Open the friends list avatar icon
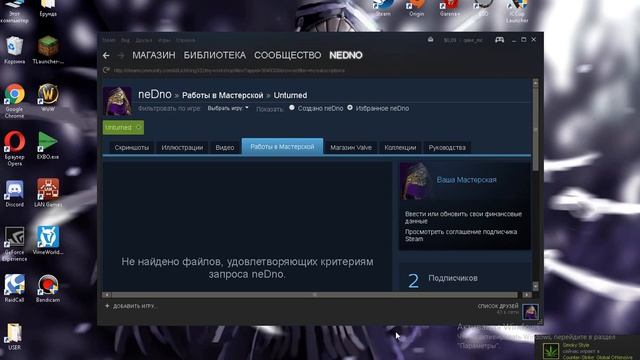The height and width of the screenshot is (360, 640). pyautogui.click(x=530, y=311)
